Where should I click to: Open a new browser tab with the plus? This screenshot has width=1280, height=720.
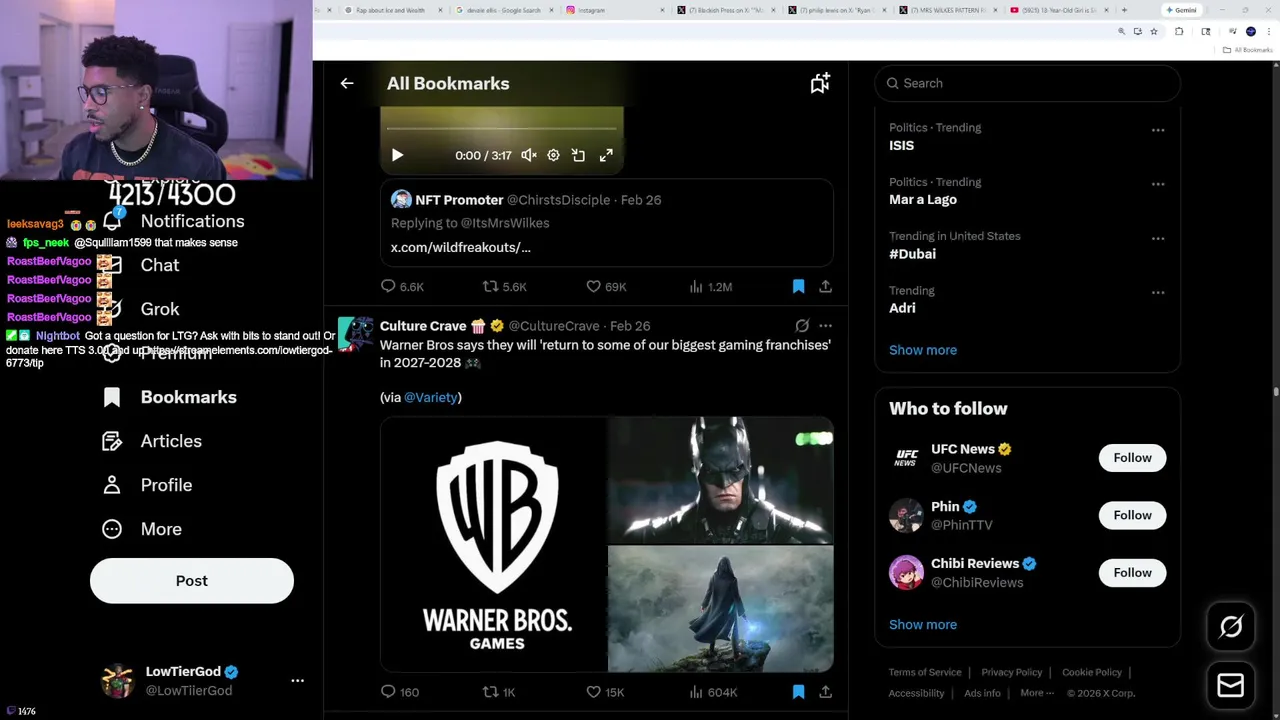[x=1124, y=10]
